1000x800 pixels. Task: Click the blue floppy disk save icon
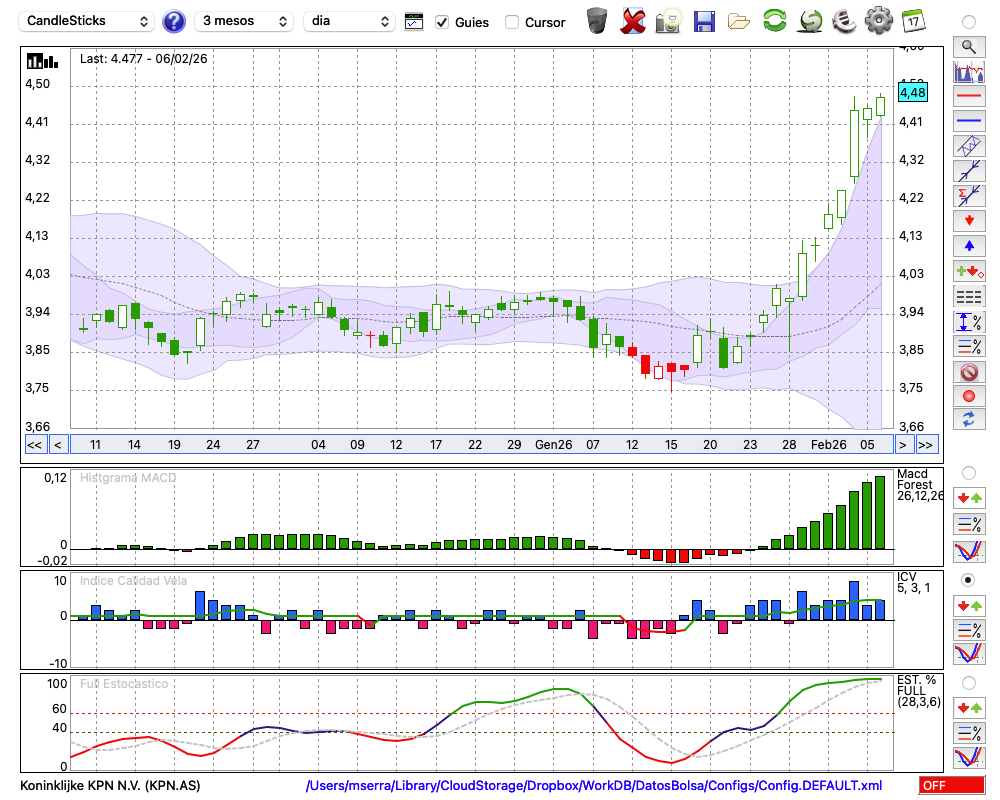pyautogui.click(x=704, y=21)
